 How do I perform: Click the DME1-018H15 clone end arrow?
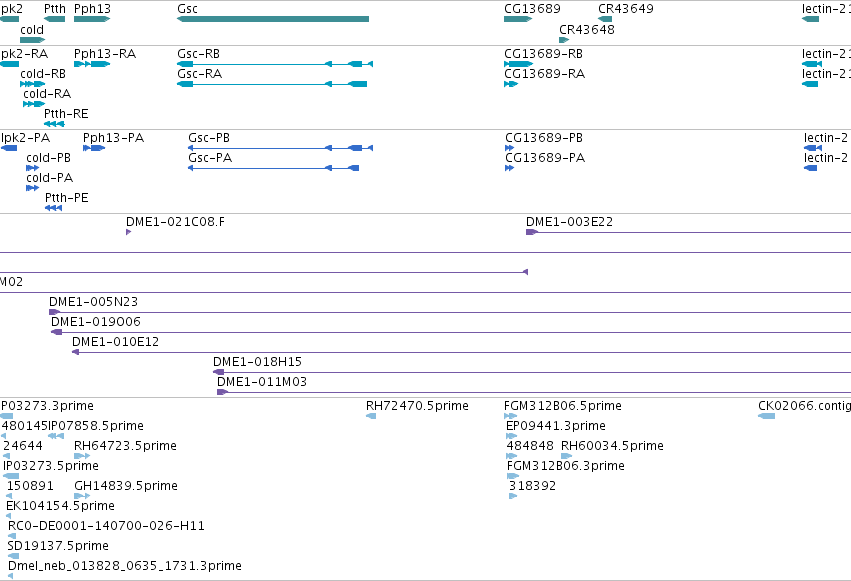[x=218, y=372]
